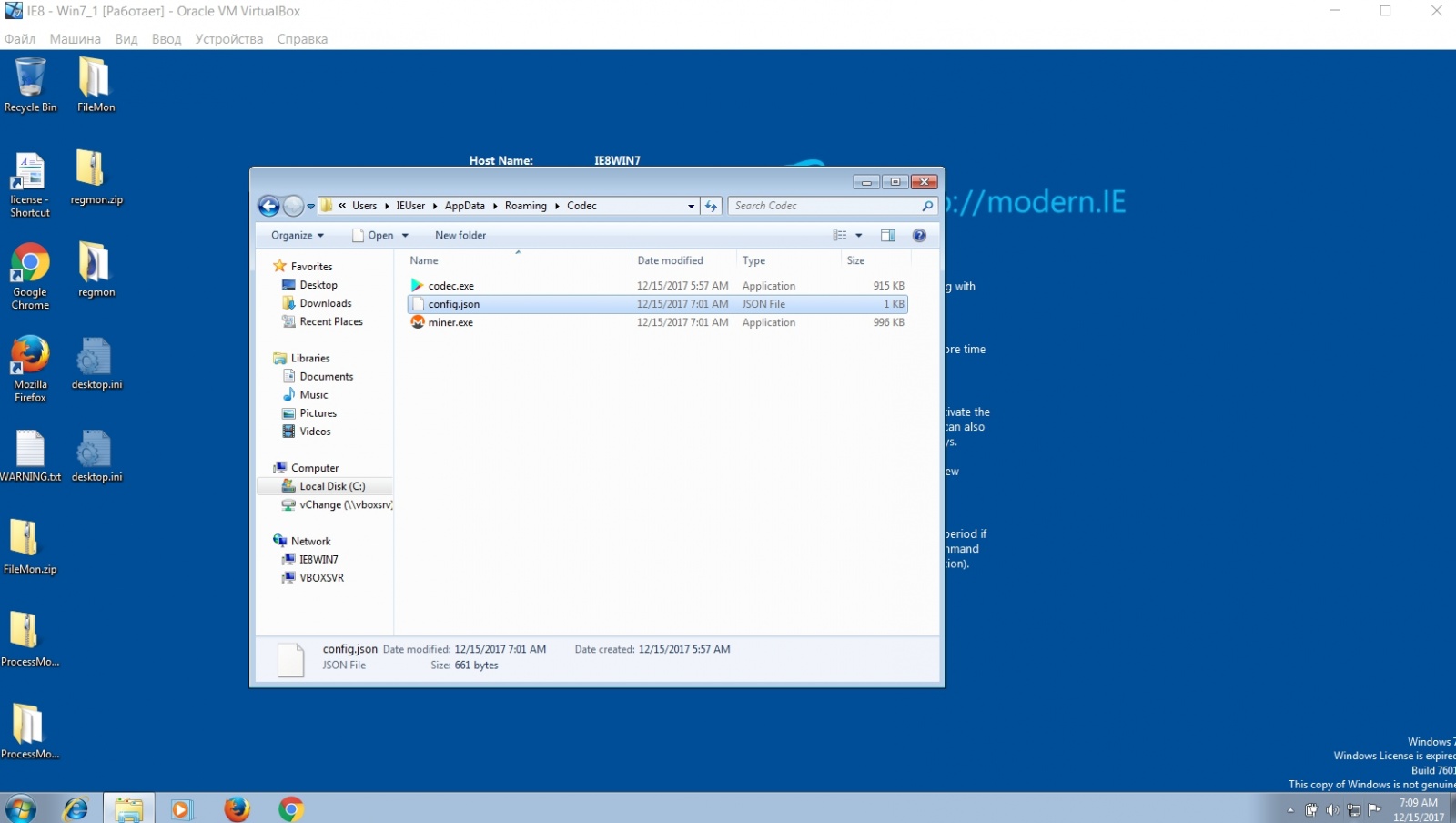This screenshot has width=1456, height=823.
Task: Click the Action Center flag icon
Action: click(x=1375, y=808)
